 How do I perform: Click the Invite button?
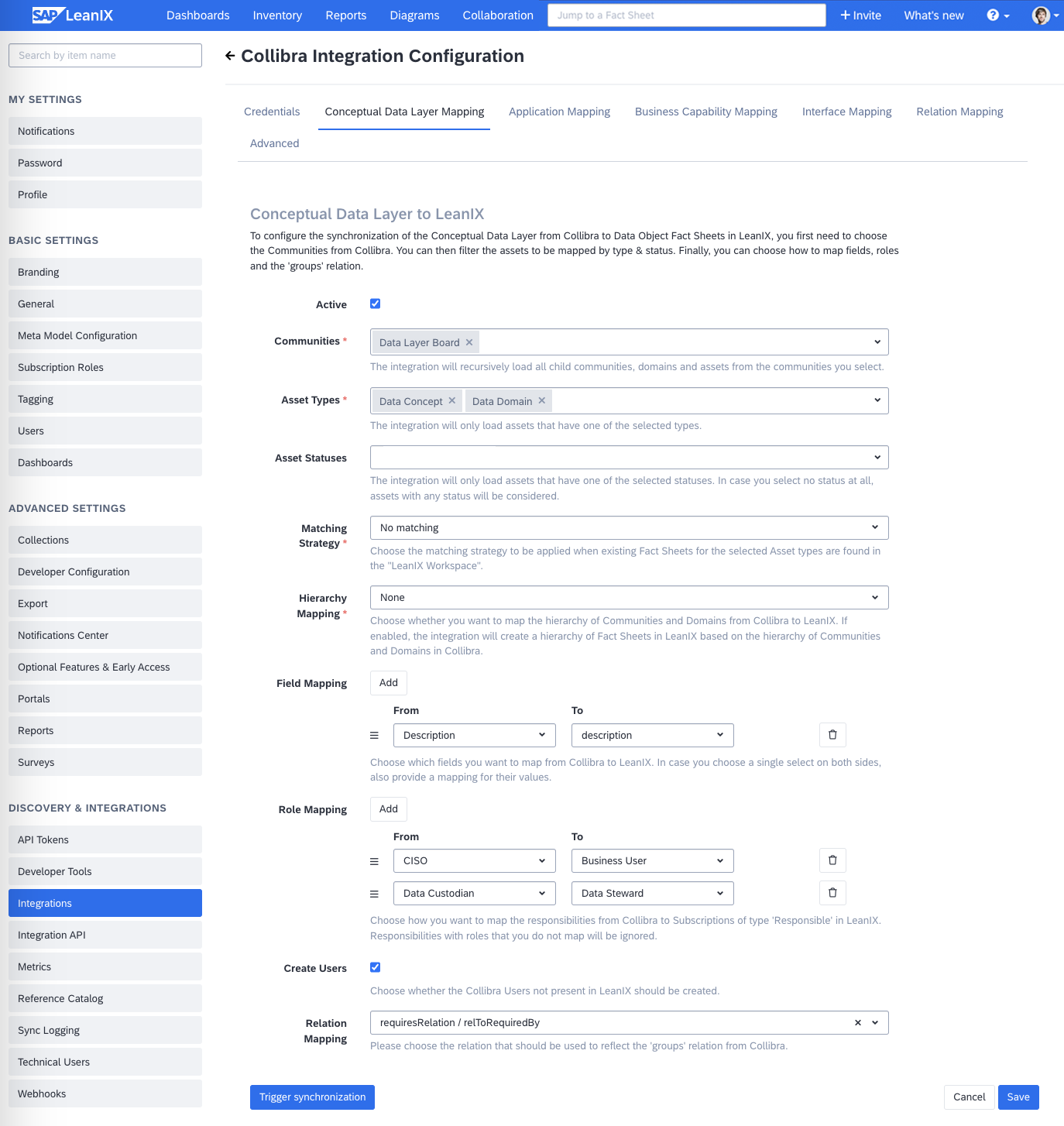[x=861, y=15]
